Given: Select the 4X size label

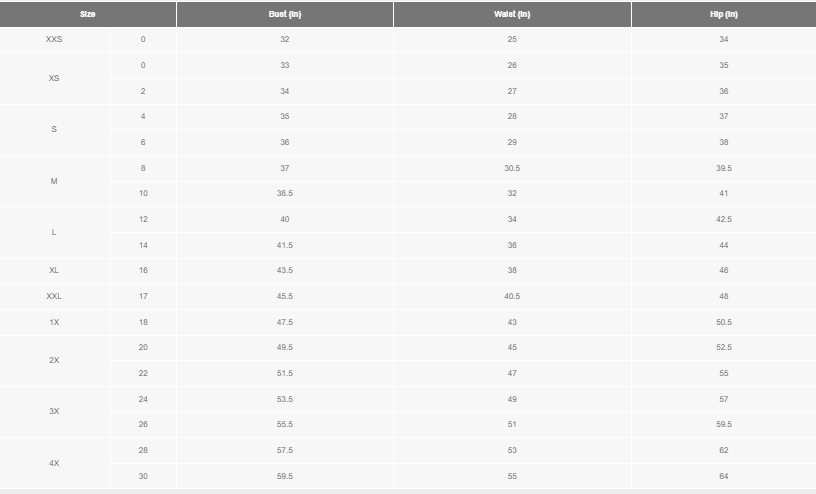Looking at the screenshot, I should [54, 463].
